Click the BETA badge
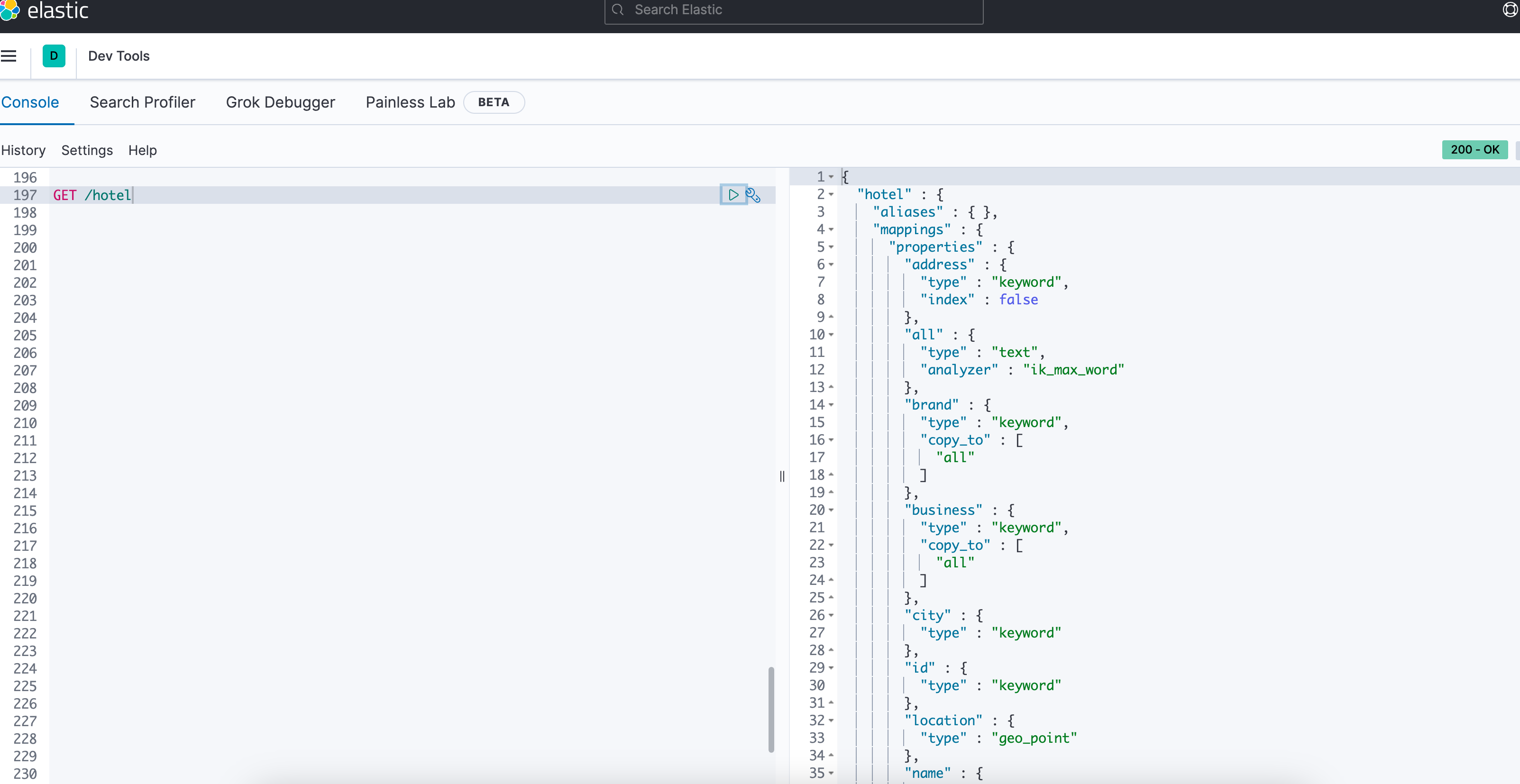1520x784 pixels. click(x=493, y=102)
